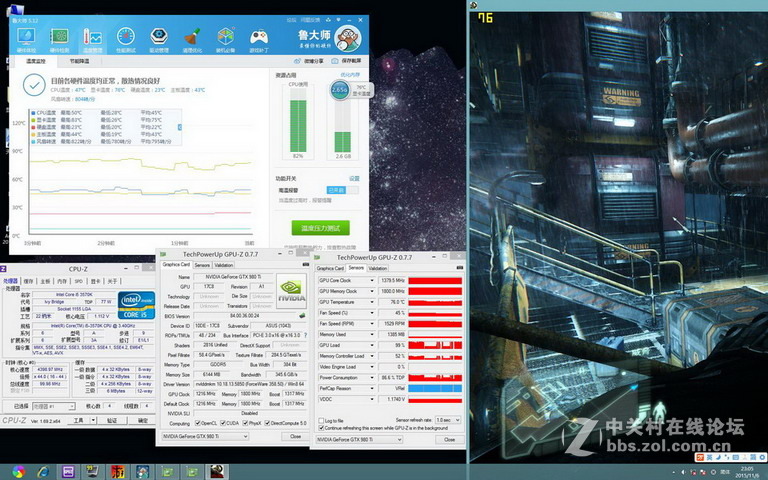Click NVIDIA logo in GPU-Z Graphics Card
The image size is (768, 480).
[x=291, y=291]
